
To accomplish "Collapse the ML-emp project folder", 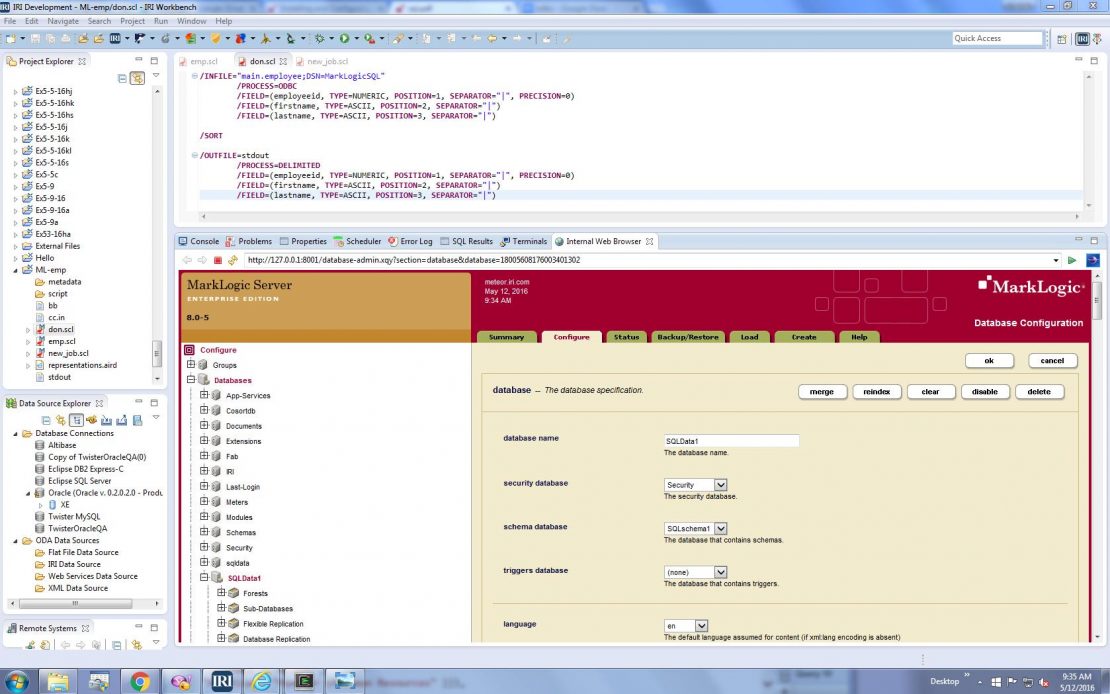I will pos(16,270).
